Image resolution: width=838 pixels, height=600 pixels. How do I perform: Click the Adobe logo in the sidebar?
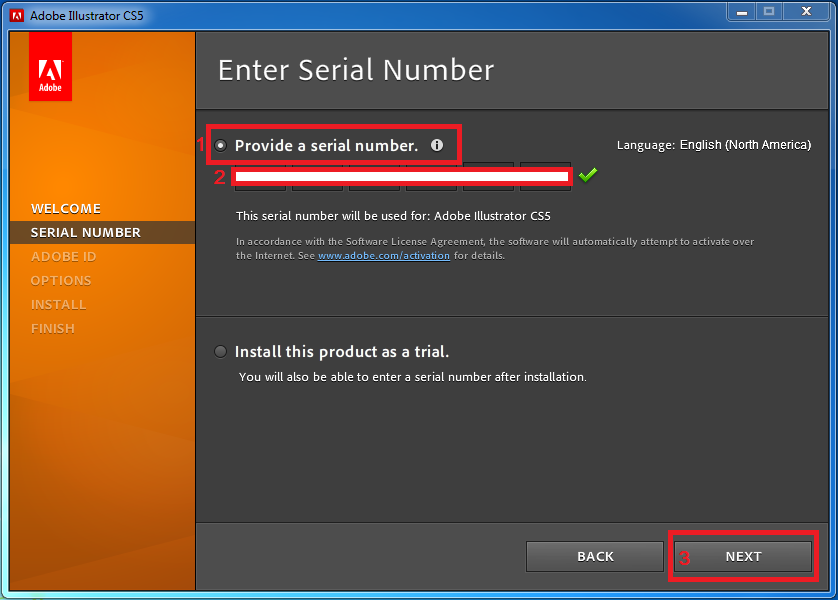pyautogui.click(x=50, y=66)
